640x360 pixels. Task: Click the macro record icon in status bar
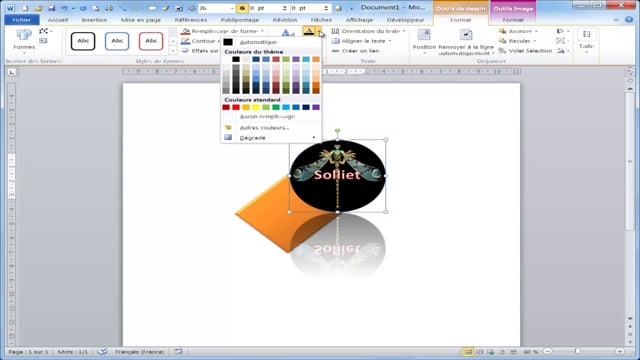coord(178,351)
